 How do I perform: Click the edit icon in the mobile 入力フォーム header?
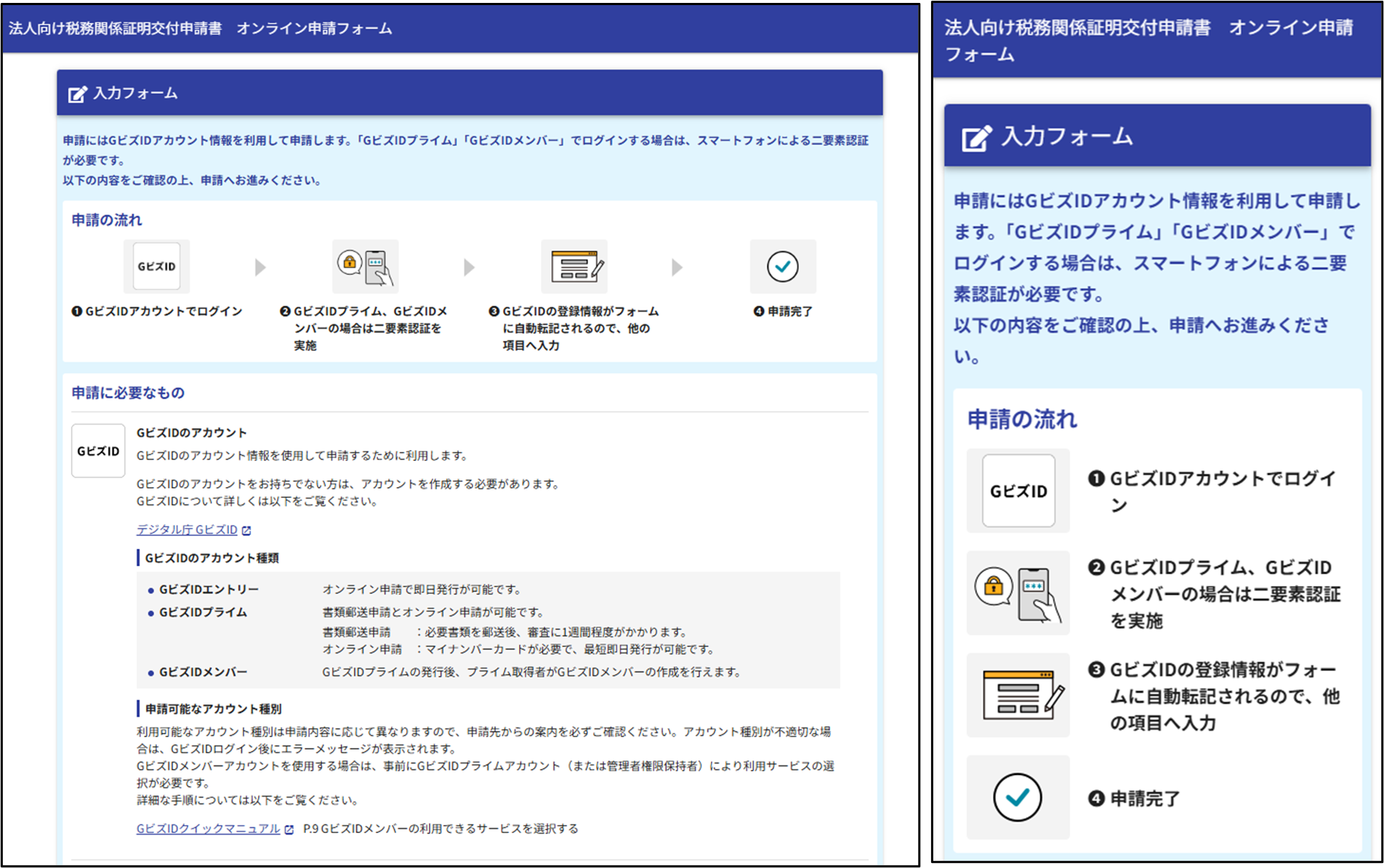(976, 137)
